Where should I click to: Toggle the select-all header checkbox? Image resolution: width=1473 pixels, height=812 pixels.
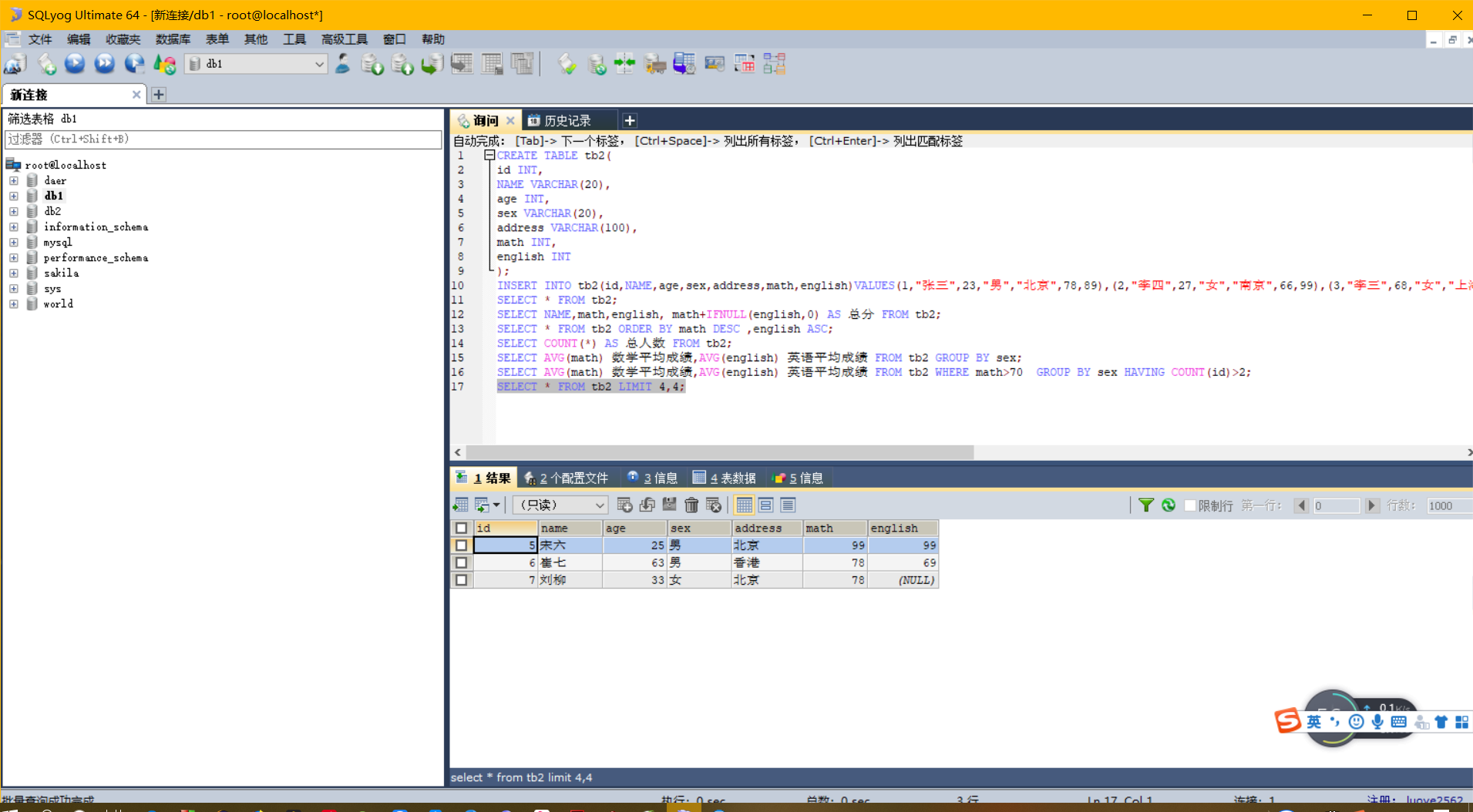(461, 528)
